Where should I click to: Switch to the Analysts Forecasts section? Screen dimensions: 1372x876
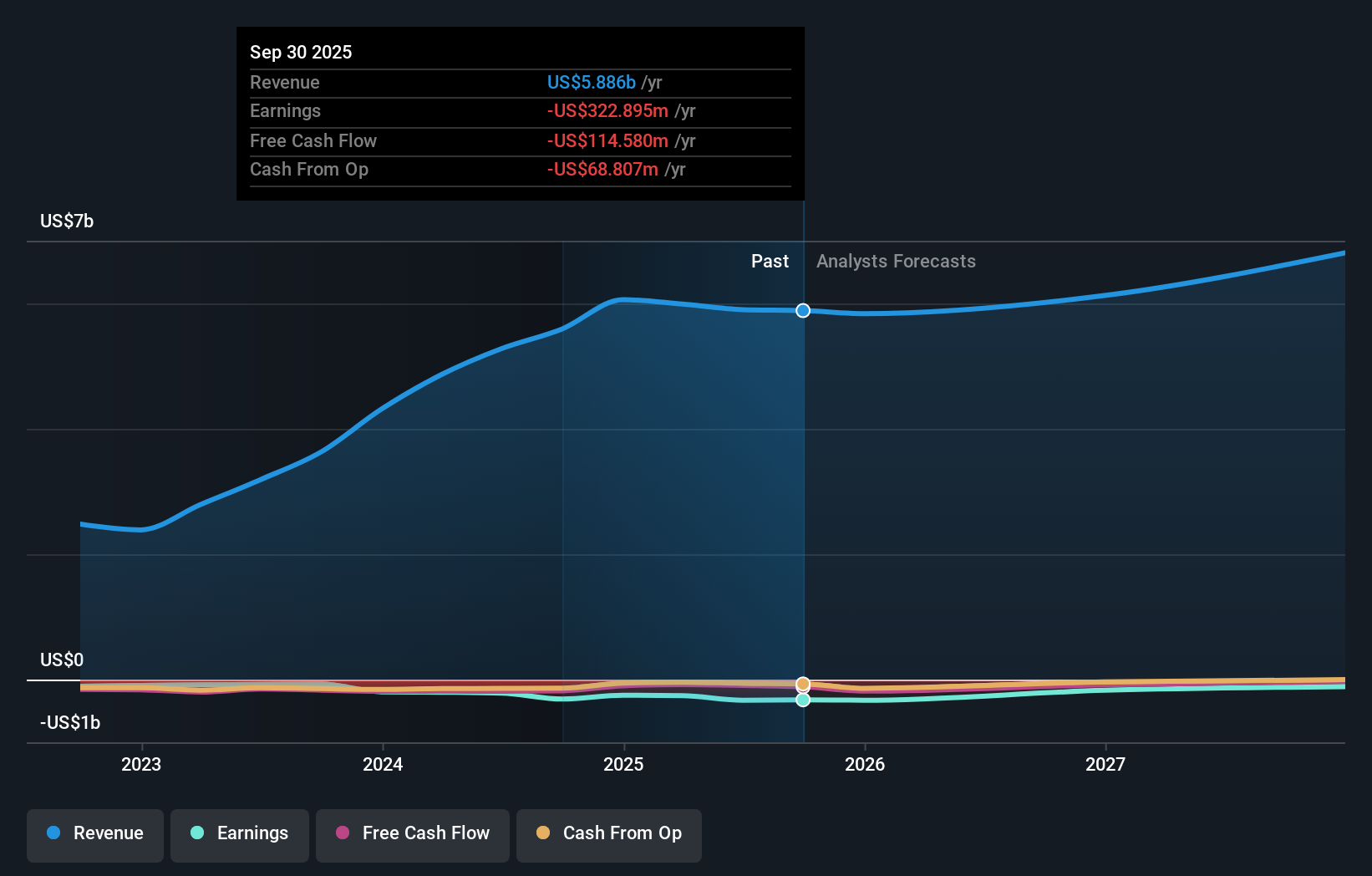point(895,261)
